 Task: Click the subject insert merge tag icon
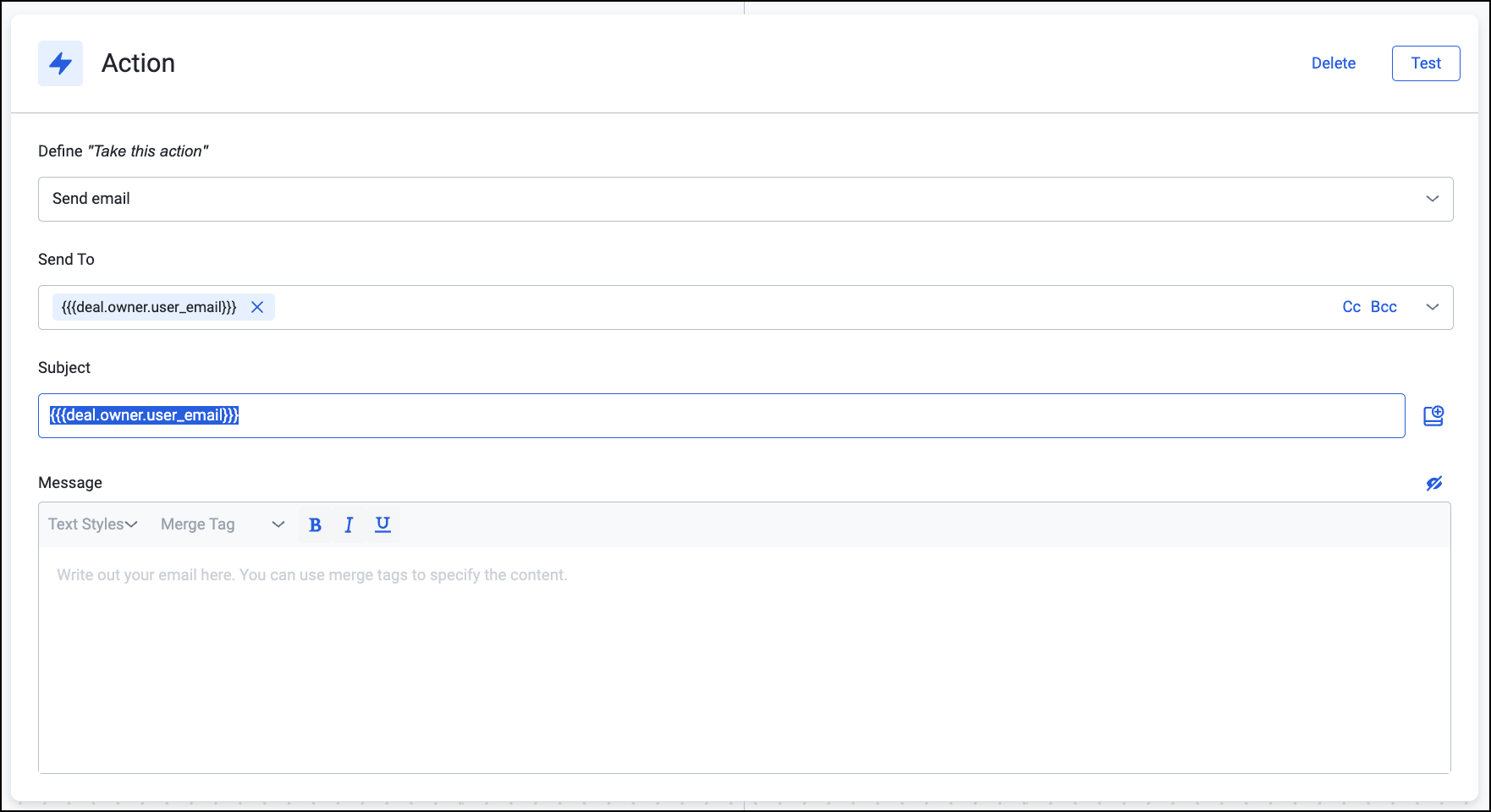click(x=1433, y=415)
